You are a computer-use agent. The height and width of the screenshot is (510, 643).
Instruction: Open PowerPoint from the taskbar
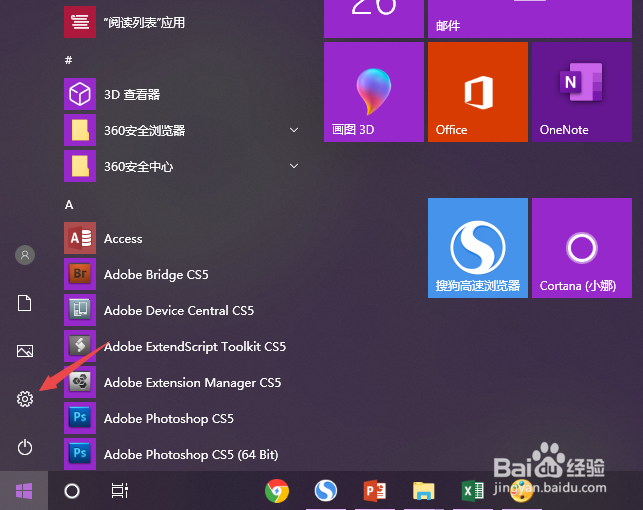[x=375, y=491]
